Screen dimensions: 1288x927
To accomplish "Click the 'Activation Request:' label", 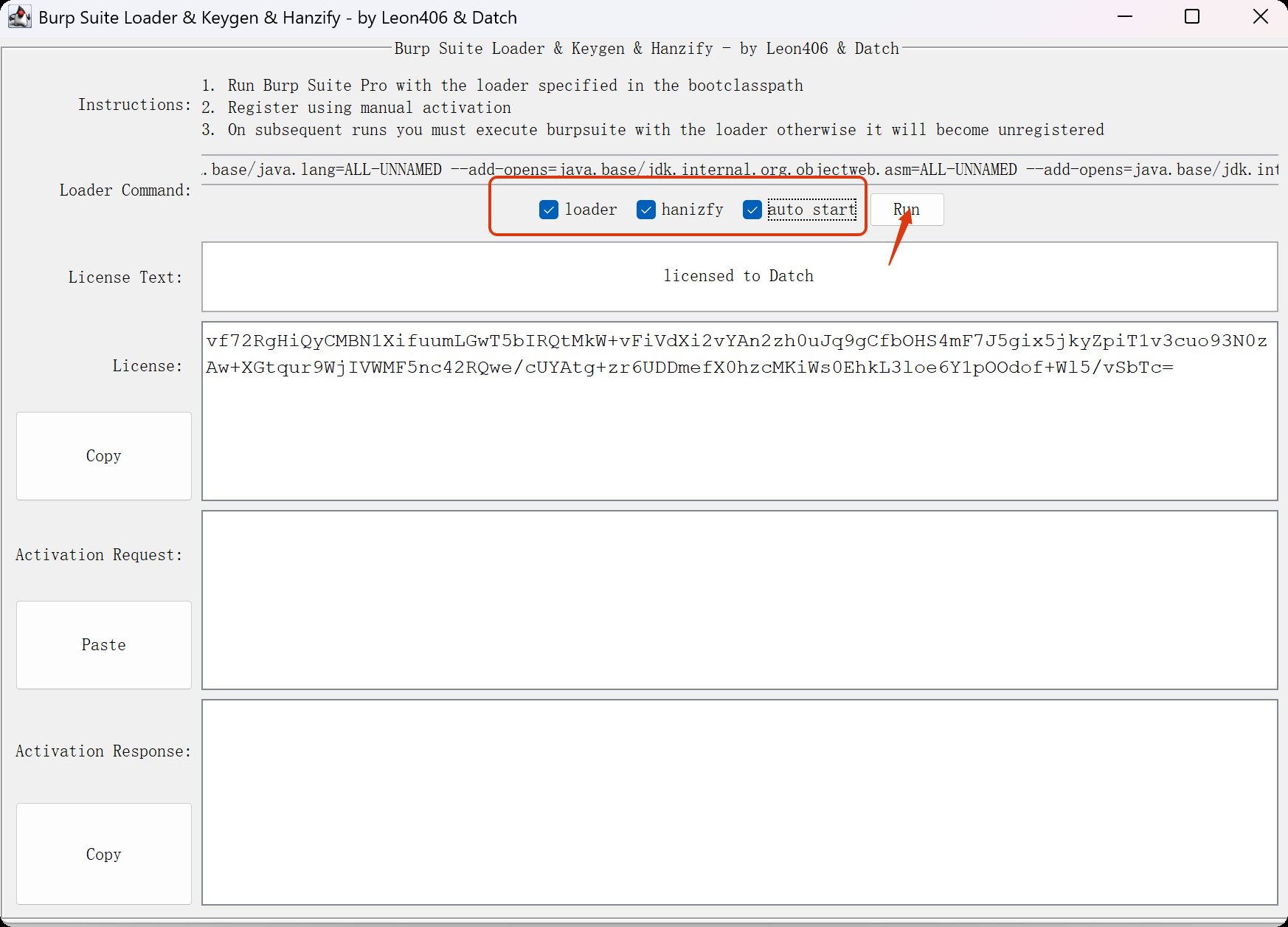I will (99, 555).
